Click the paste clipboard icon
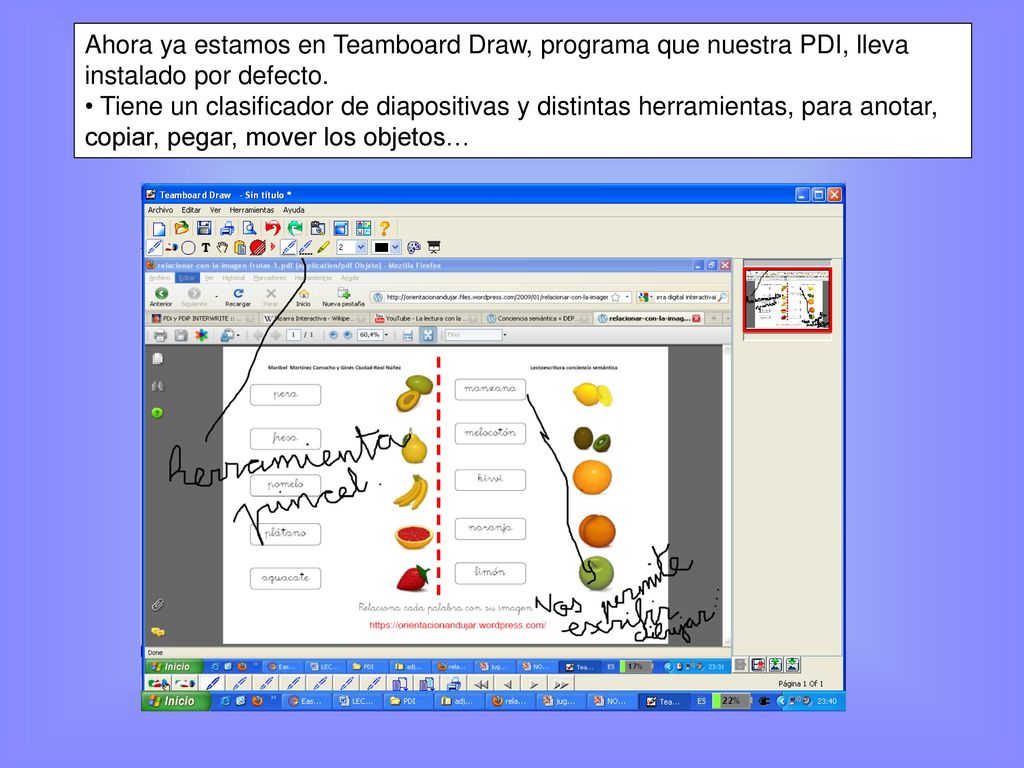Image resolution: width=1024 pixels, height=768 pixels. (240, 248)
